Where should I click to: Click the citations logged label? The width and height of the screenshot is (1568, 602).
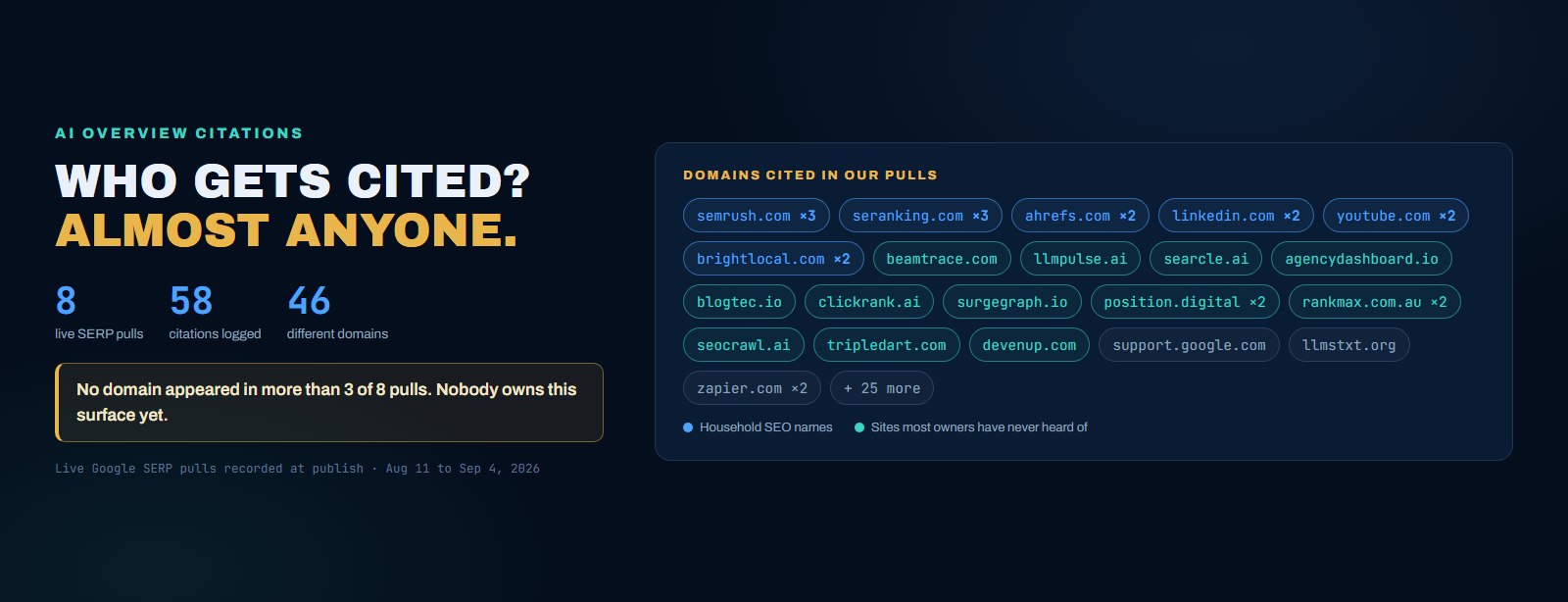coord(215,334)
